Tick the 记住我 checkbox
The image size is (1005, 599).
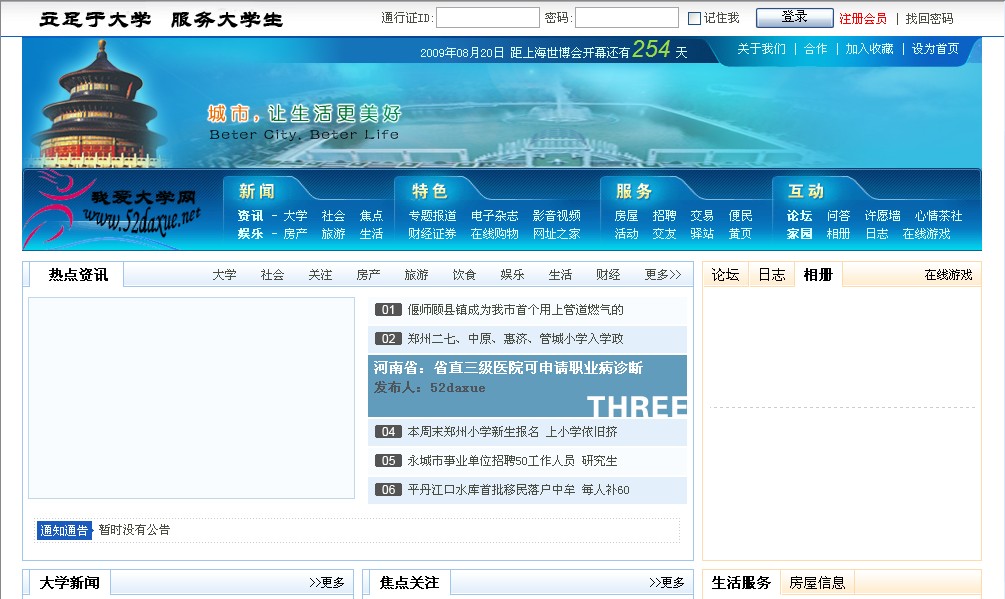694,19
